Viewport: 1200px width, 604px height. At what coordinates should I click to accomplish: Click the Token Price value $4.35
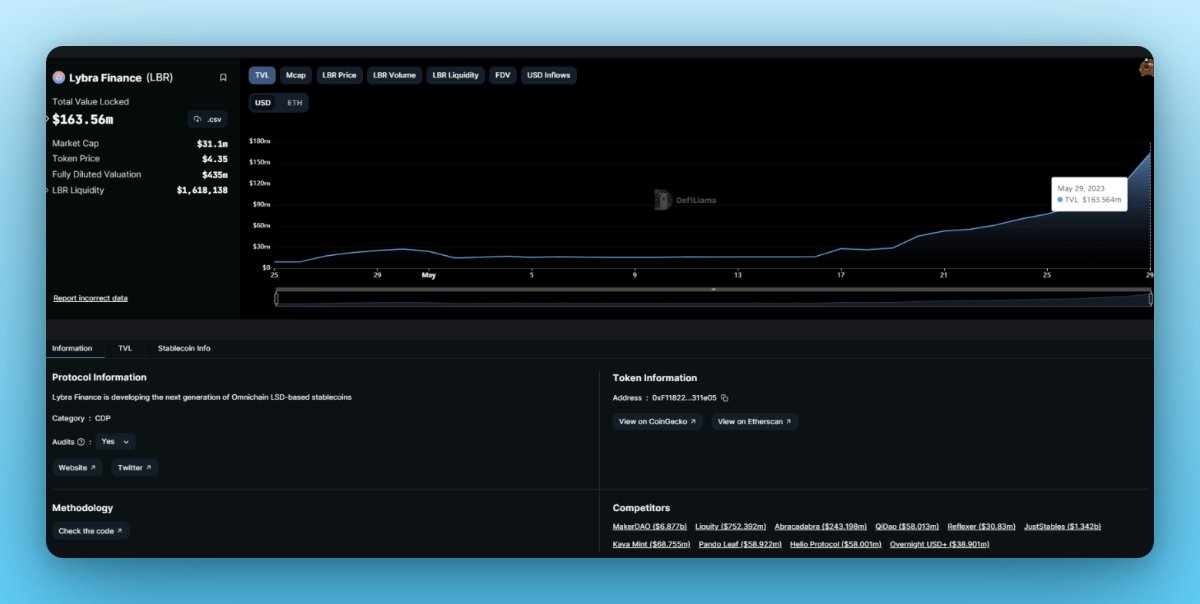214,159
